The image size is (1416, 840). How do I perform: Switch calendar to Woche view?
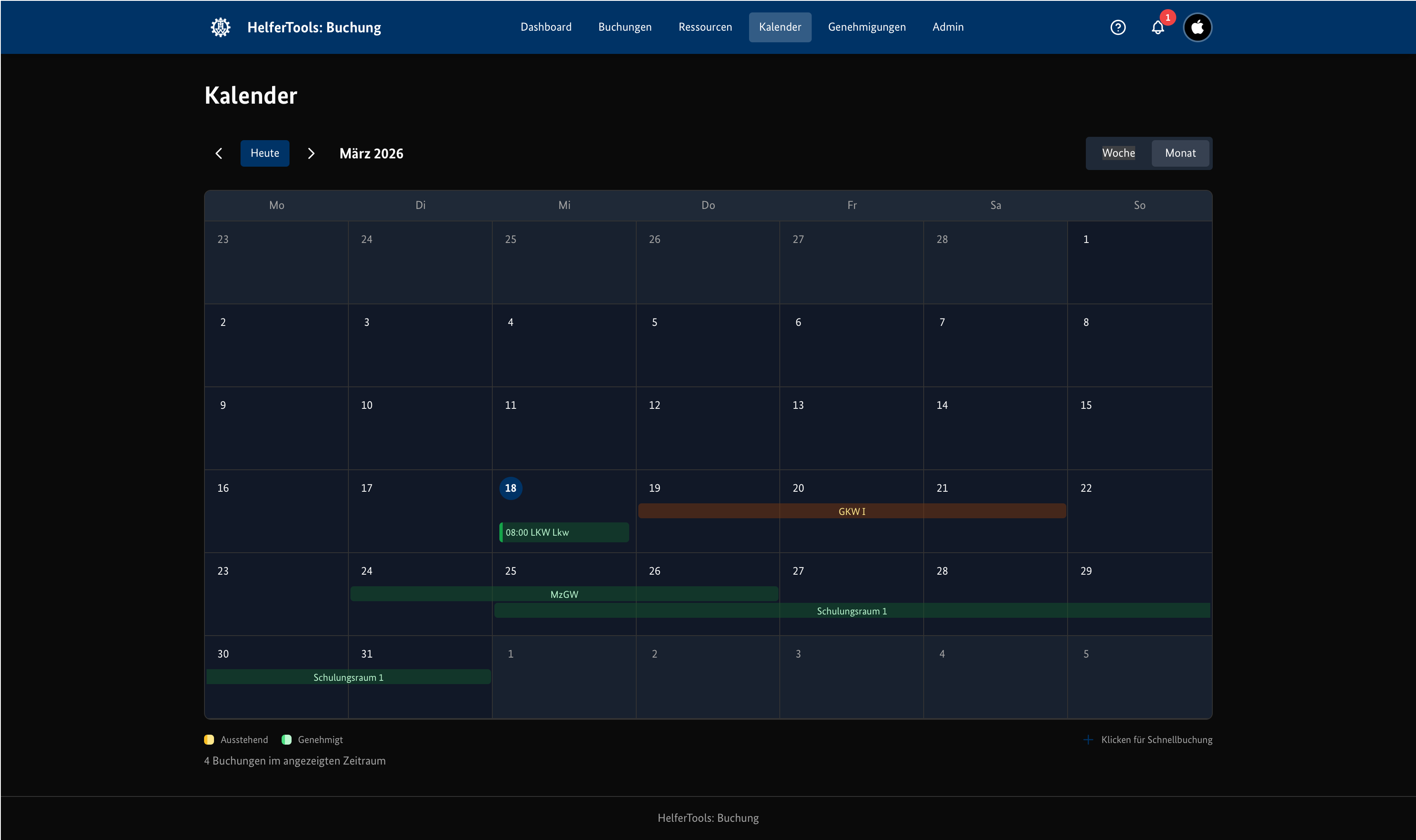[x=1118, y=153]
